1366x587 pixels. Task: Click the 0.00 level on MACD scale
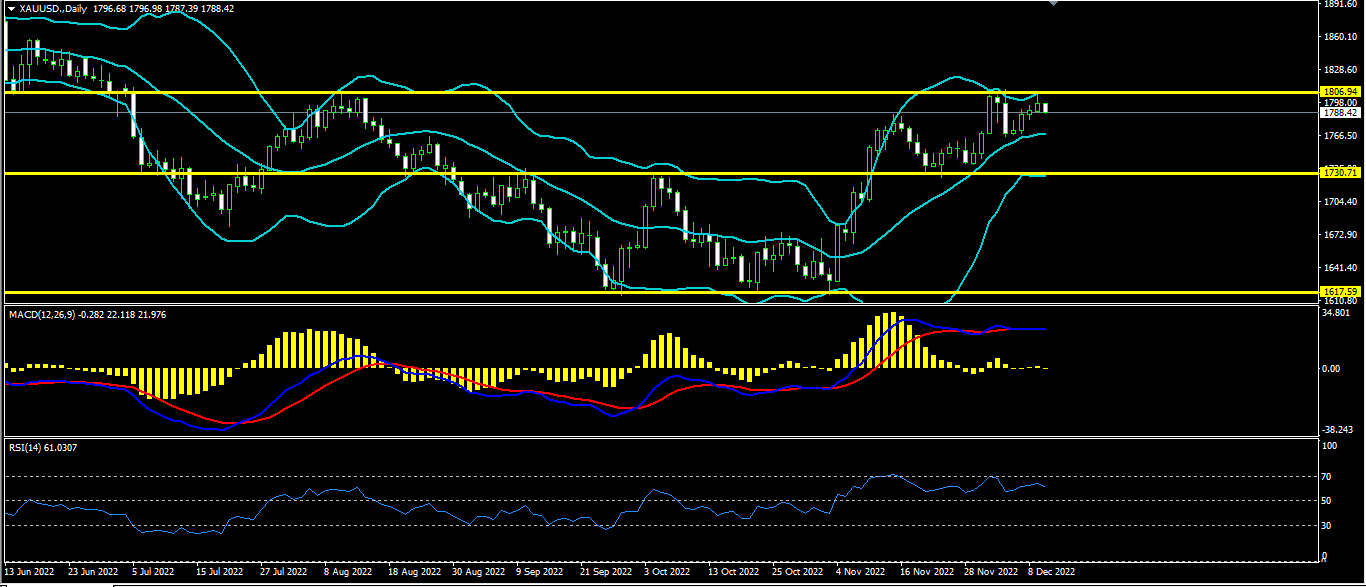point(1332,368)
